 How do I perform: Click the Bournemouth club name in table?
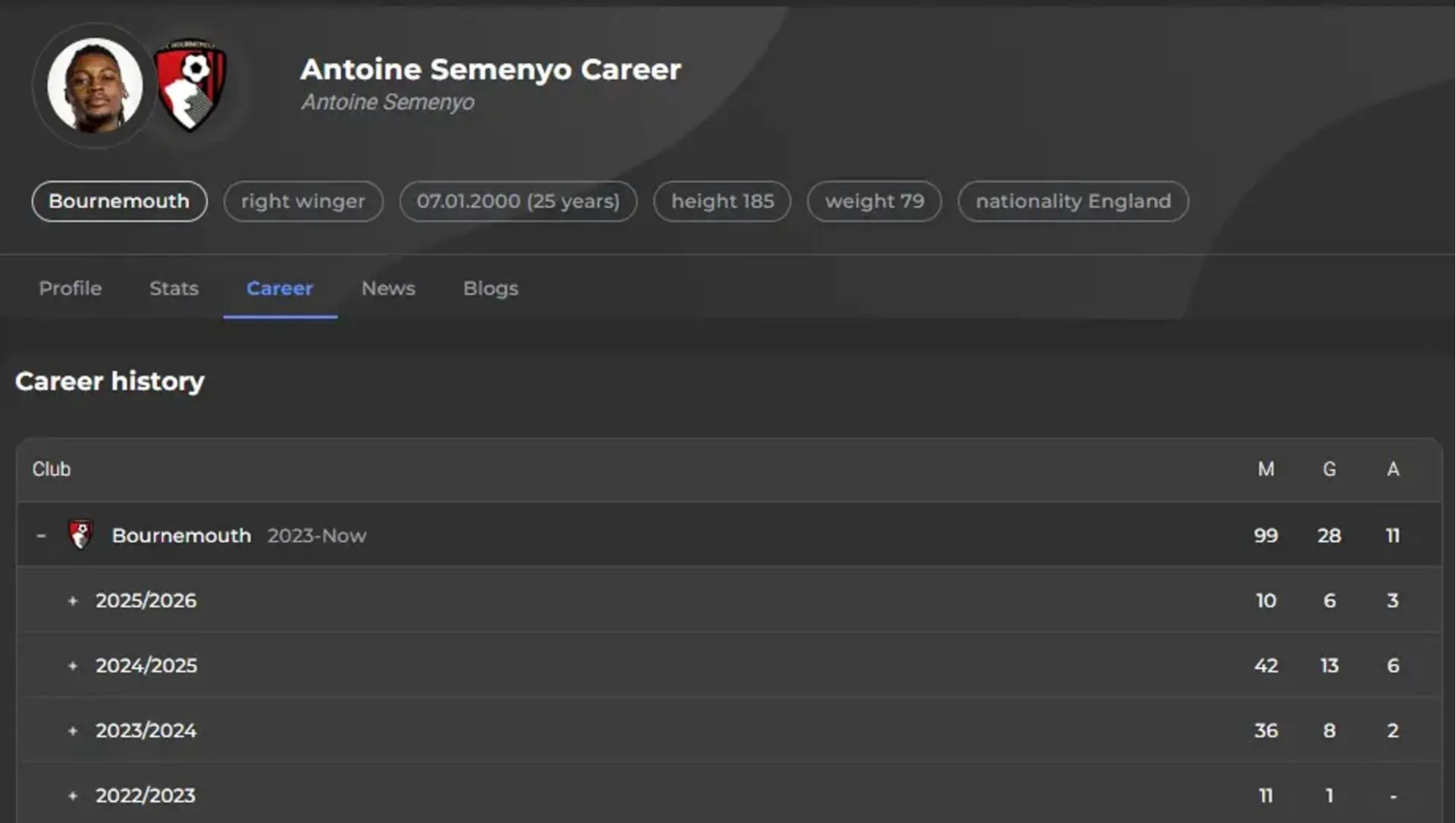[181, 536]
